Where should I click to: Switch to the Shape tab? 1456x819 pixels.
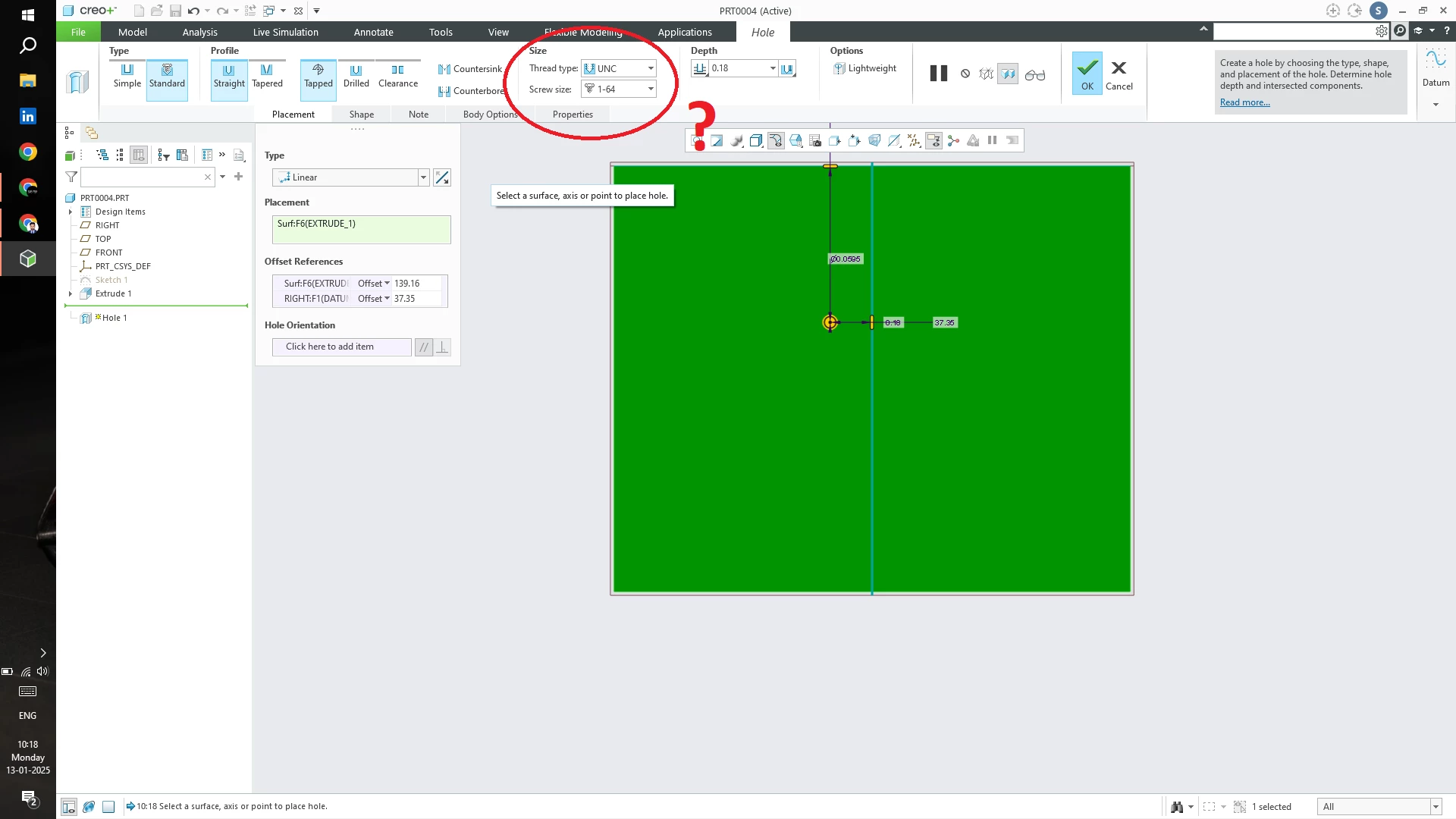[361, 115]
